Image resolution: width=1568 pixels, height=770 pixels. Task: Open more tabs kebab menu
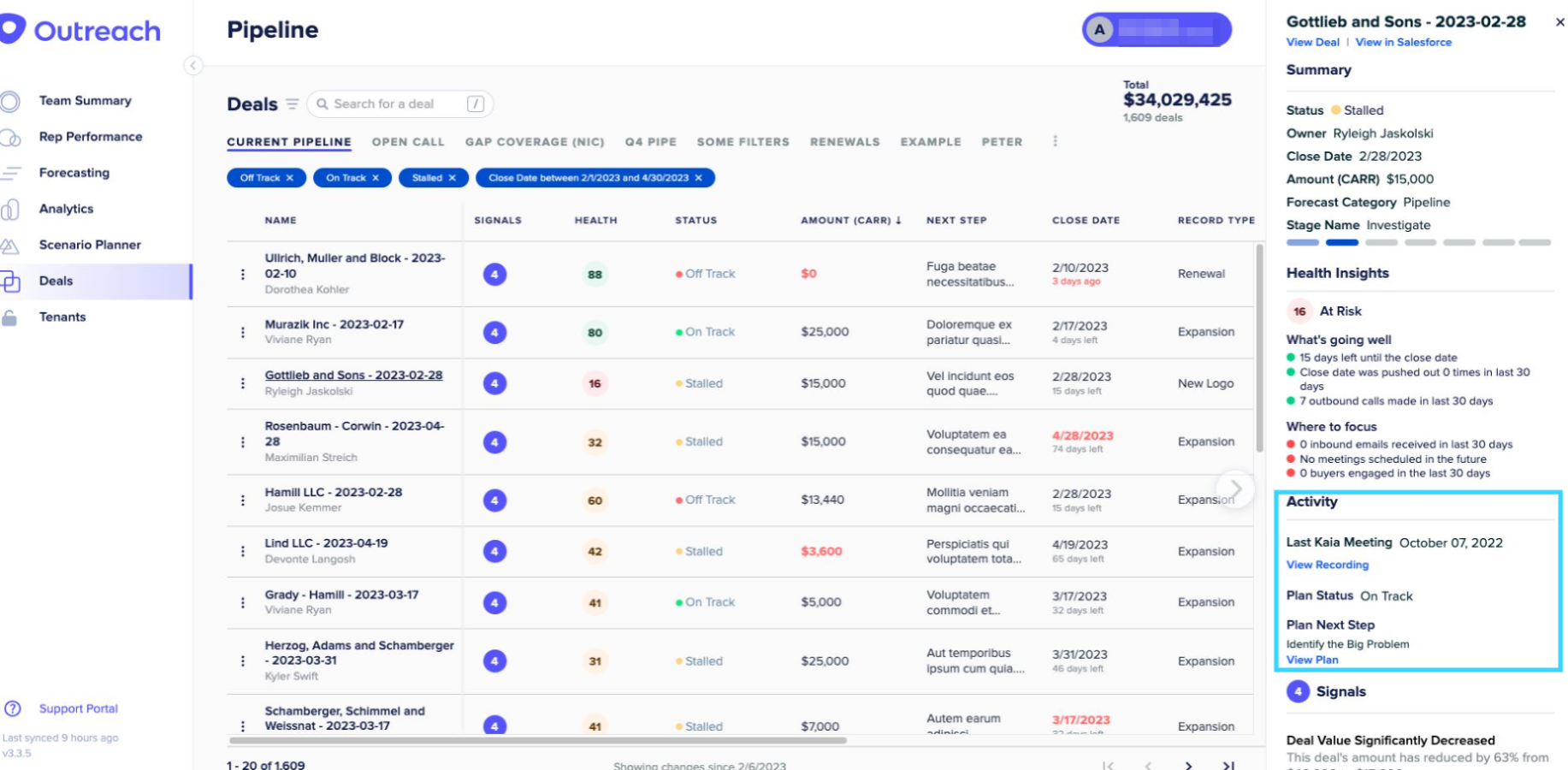(1055, 141)
